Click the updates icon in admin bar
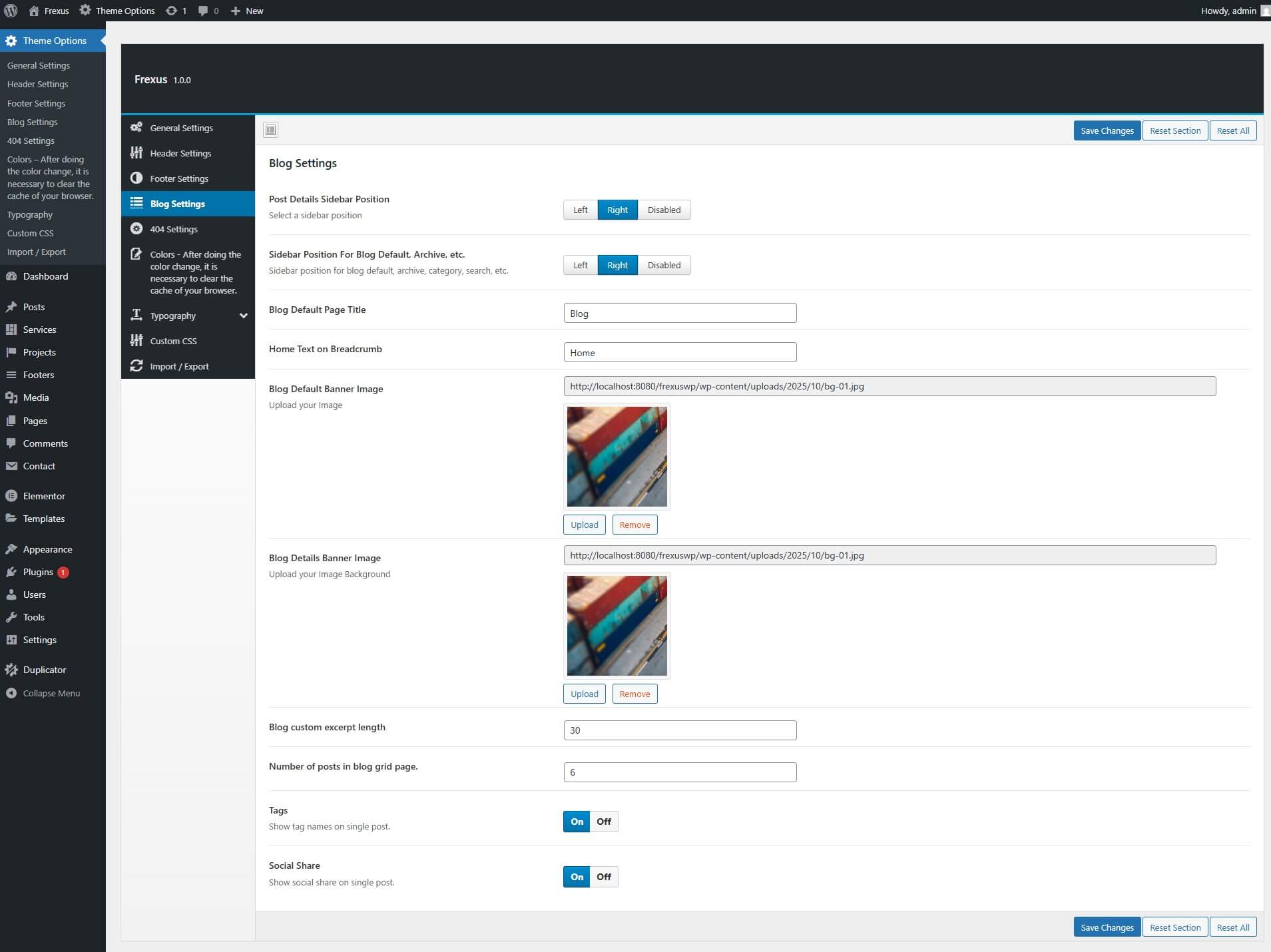 pyautogui.click(x=172, y=11)
